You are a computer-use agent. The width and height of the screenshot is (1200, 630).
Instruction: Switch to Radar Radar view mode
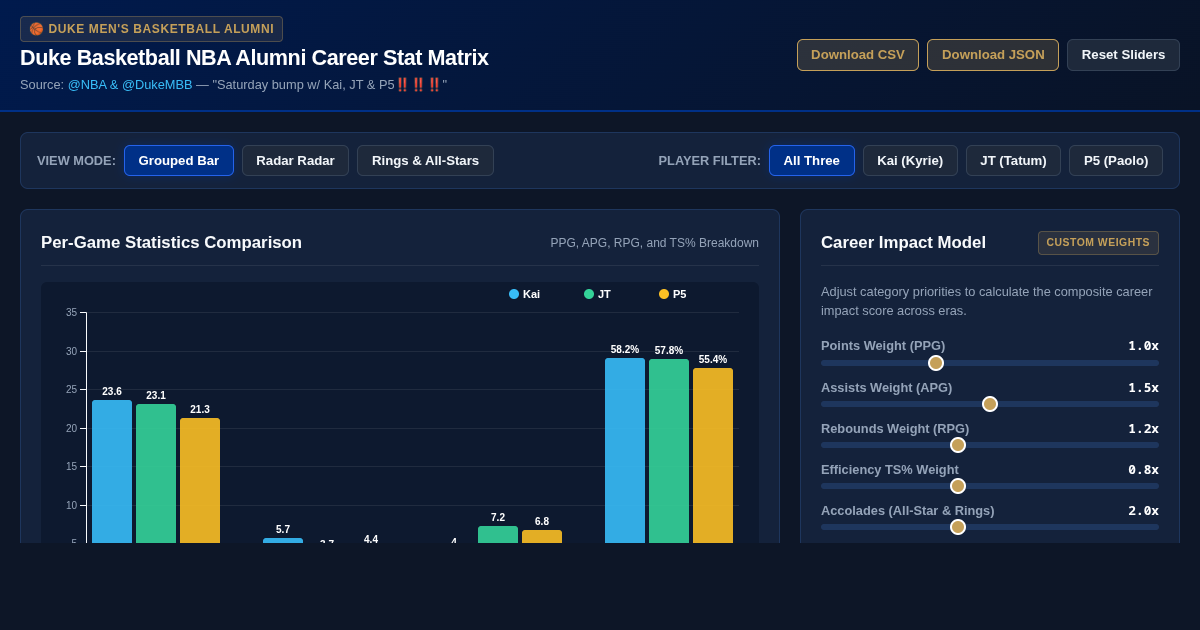click(x=295, y=161)
